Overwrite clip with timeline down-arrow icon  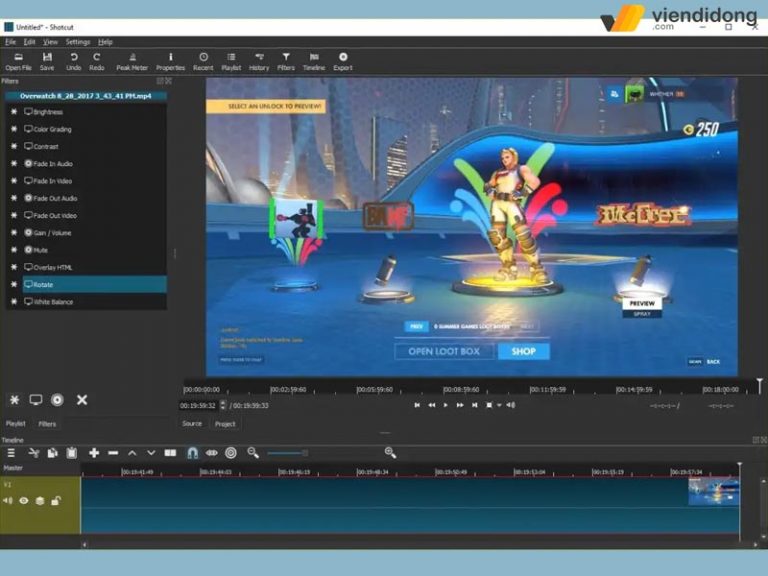point(151,453)
